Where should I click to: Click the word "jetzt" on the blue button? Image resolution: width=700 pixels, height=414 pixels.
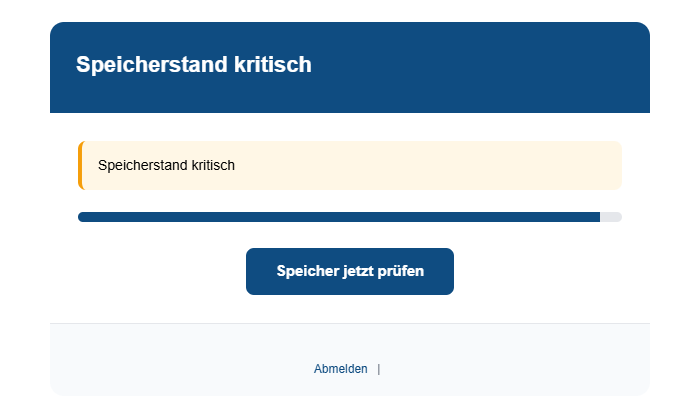358,272
